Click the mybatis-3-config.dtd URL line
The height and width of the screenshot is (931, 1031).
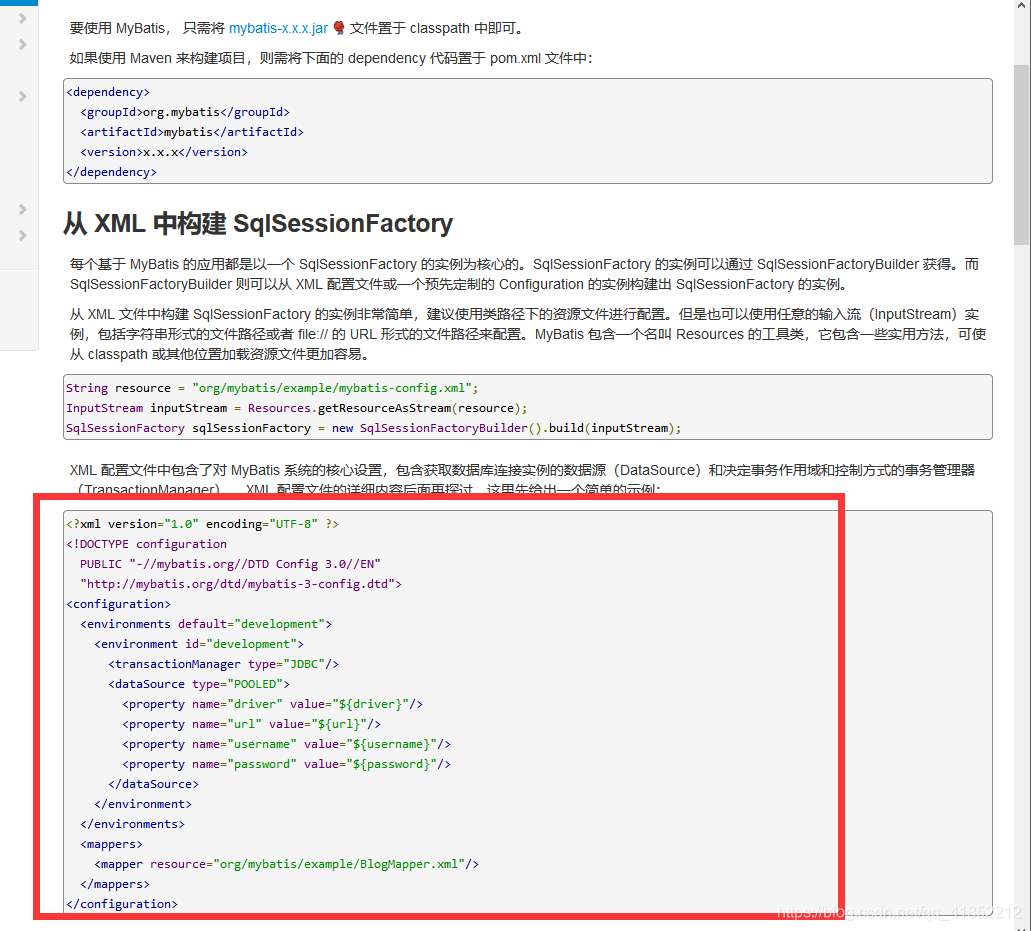pyautogui.click(x=241, y=584)
